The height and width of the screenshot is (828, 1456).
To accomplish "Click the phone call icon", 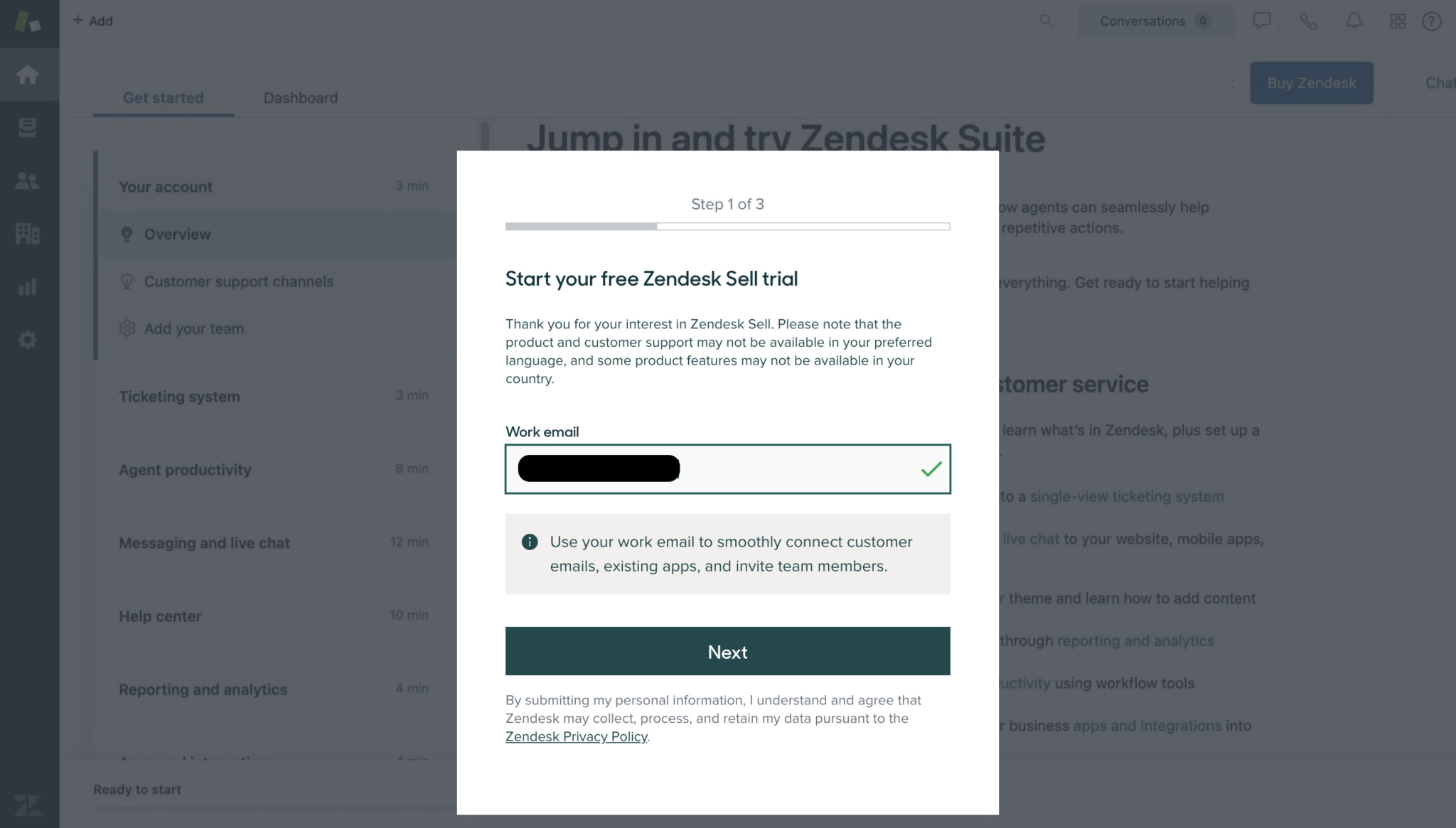I will [x=1308, y=21].
